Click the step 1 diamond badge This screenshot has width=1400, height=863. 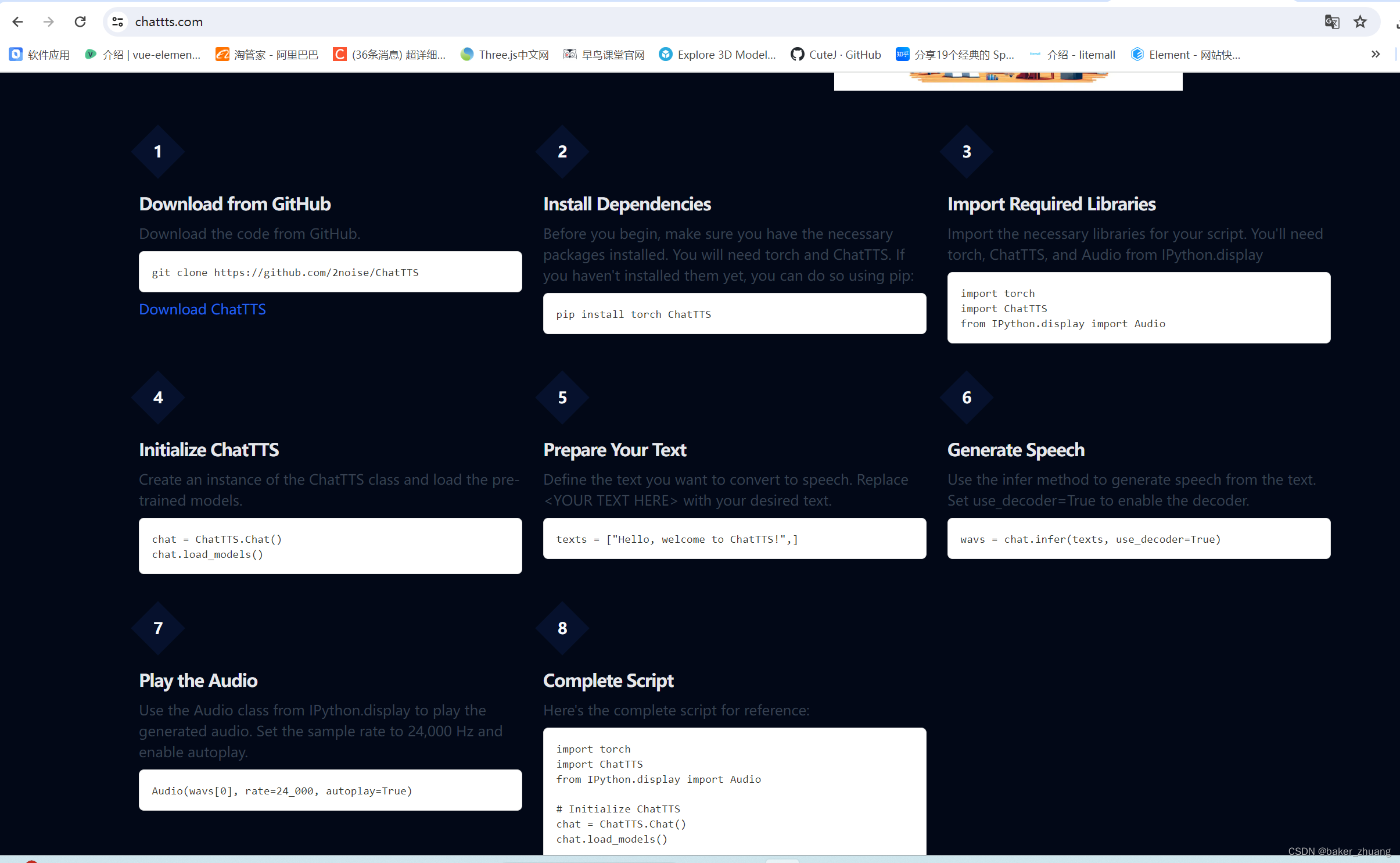(158, 152)
